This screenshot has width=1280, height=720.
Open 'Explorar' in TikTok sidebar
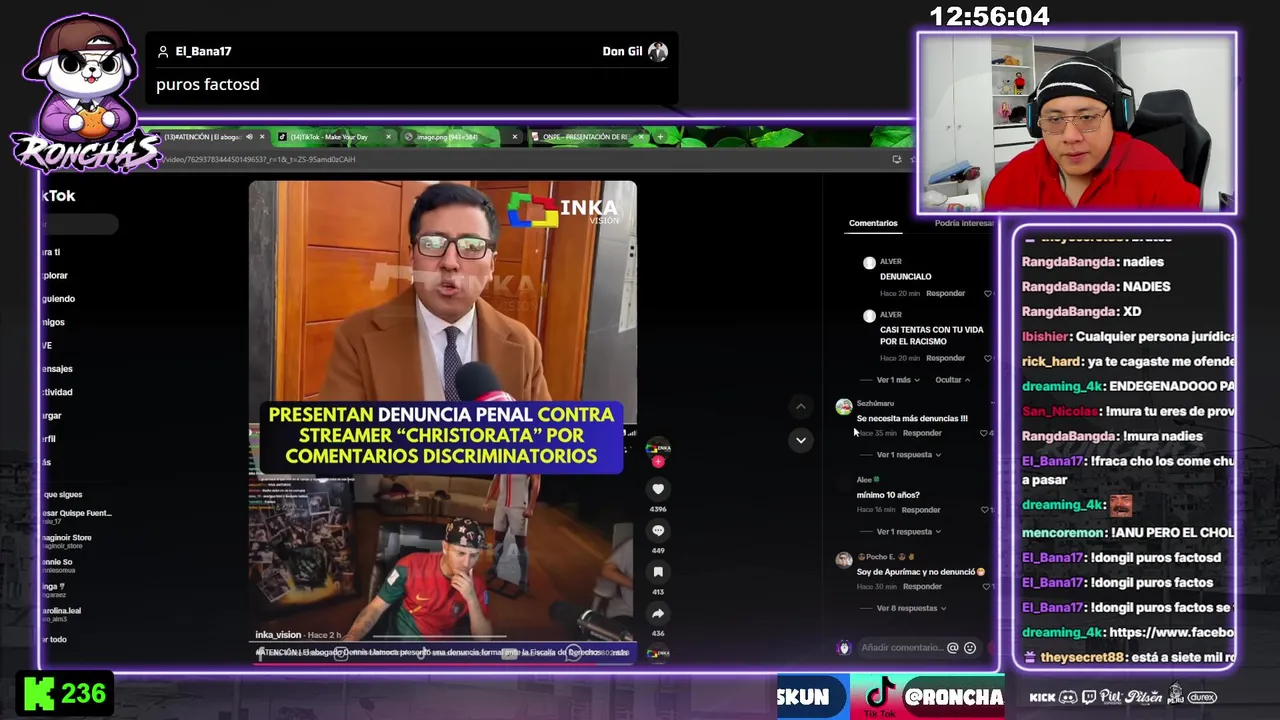(55, 275)
